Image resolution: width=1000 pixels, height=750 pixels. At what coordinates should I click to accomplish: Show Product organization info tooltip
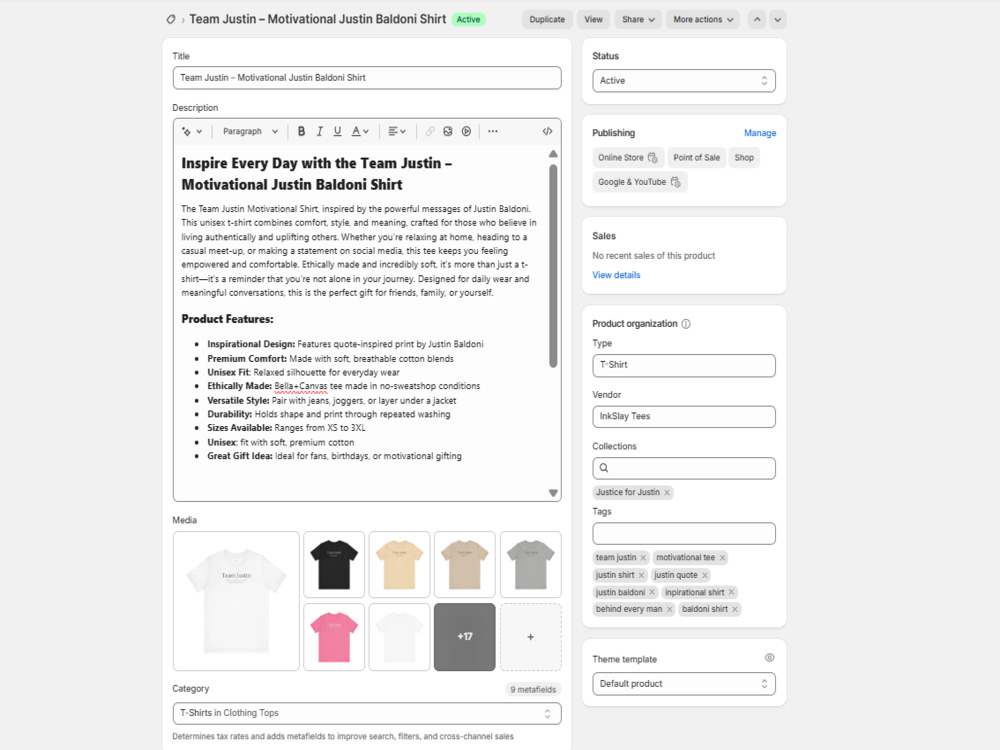tap(686, 323)
